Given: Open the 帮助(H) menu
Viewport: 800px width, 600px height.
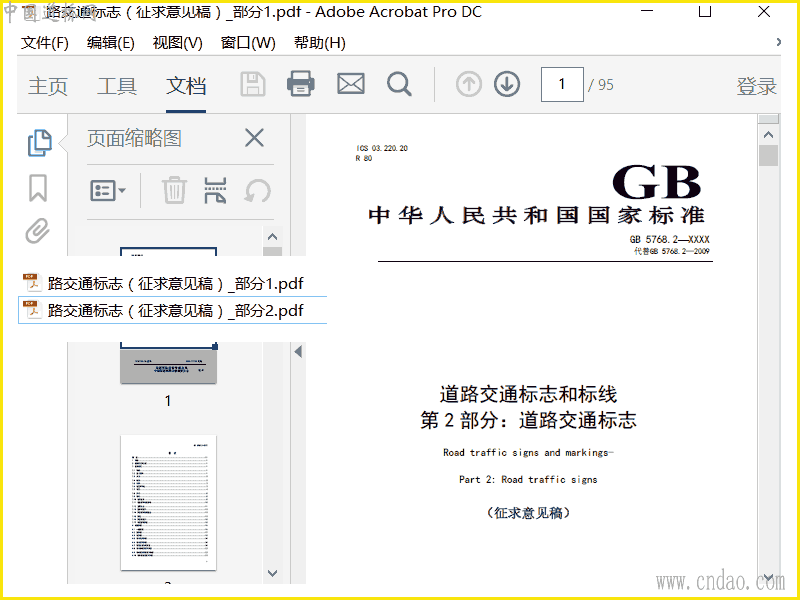Looking at the screenshot, I should pyautogui.click(x=320, y=43).
